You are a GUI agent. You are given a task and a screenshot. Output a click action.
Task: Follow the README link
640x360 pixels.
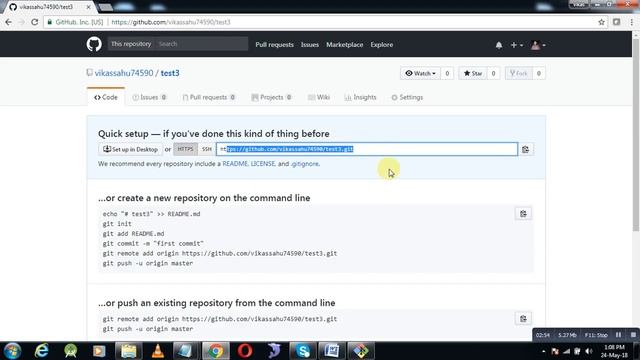[x=235, y=164]
